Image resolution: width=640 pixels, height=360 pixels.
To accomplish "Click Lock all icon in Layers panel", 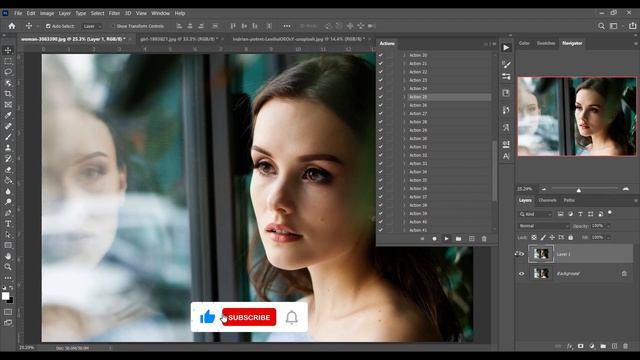I will click(x=571, y=237).
